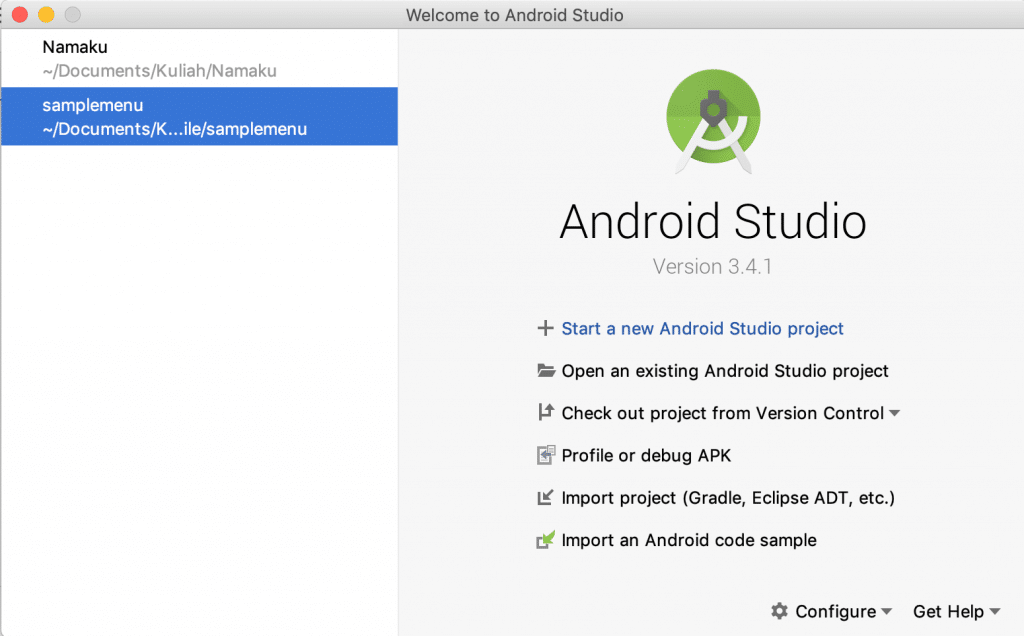Start a new Android Studio project

pos(702,328)
